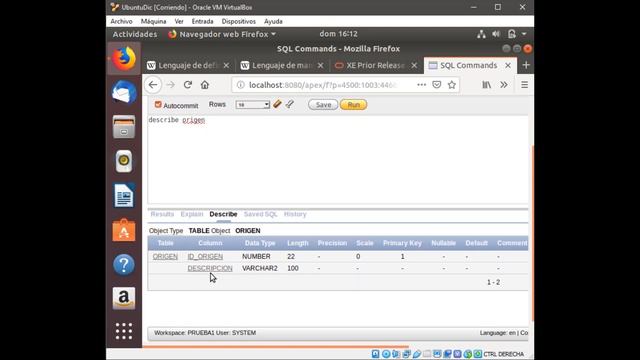Select the Results tab
The width and height of the screenshot is (640, 360).
click(162, 214)
